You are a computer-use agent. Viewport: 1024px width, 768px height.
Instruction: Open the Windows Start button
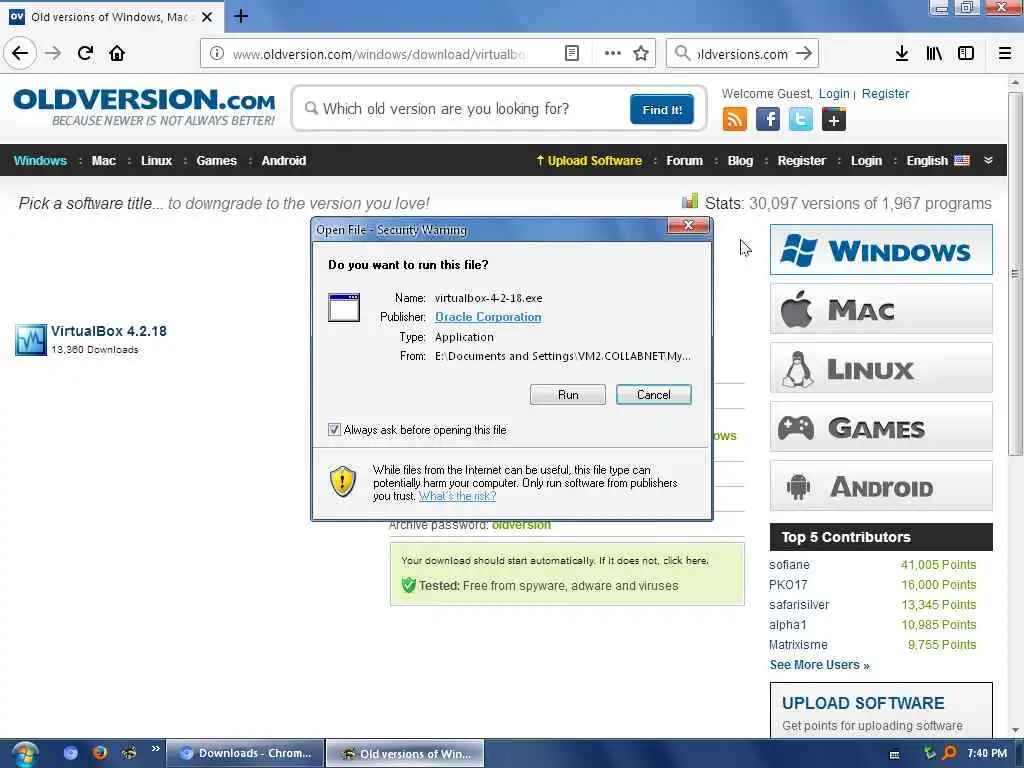(24, 754)
